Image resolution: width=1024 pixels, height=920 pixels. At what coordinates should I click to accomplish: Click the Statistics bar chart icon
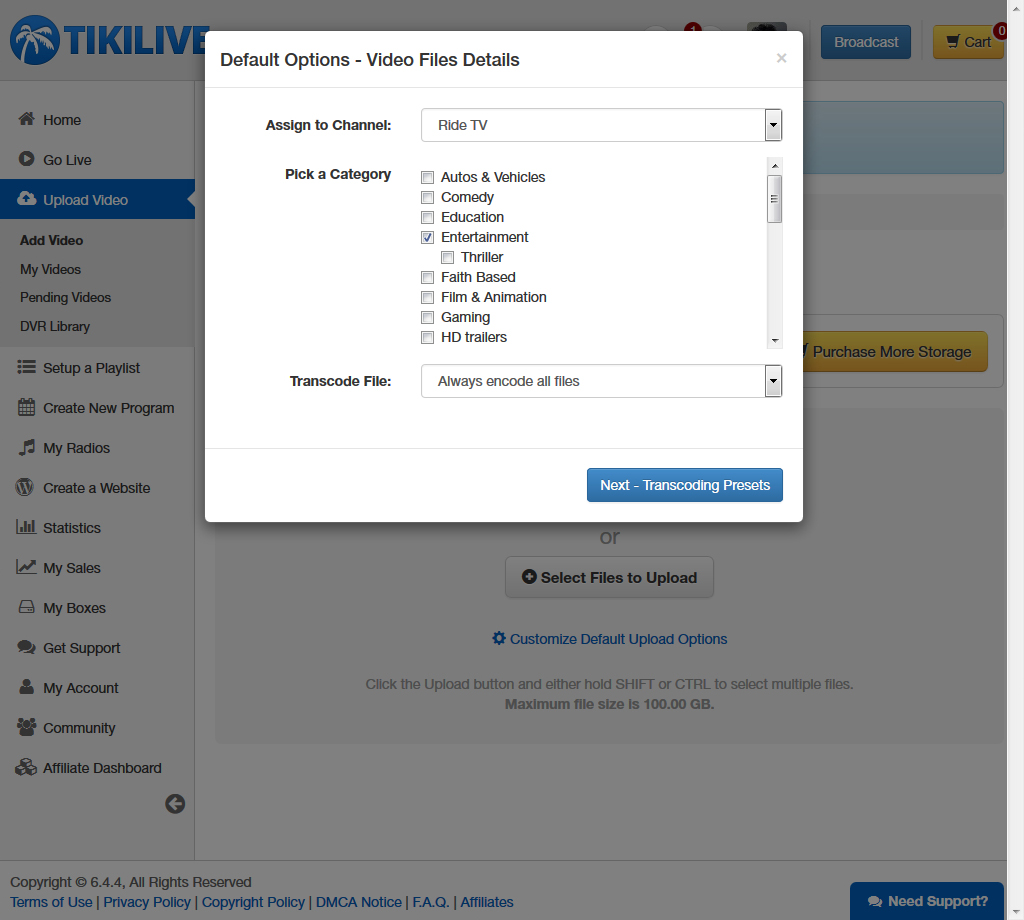click(x=27, y=528)
